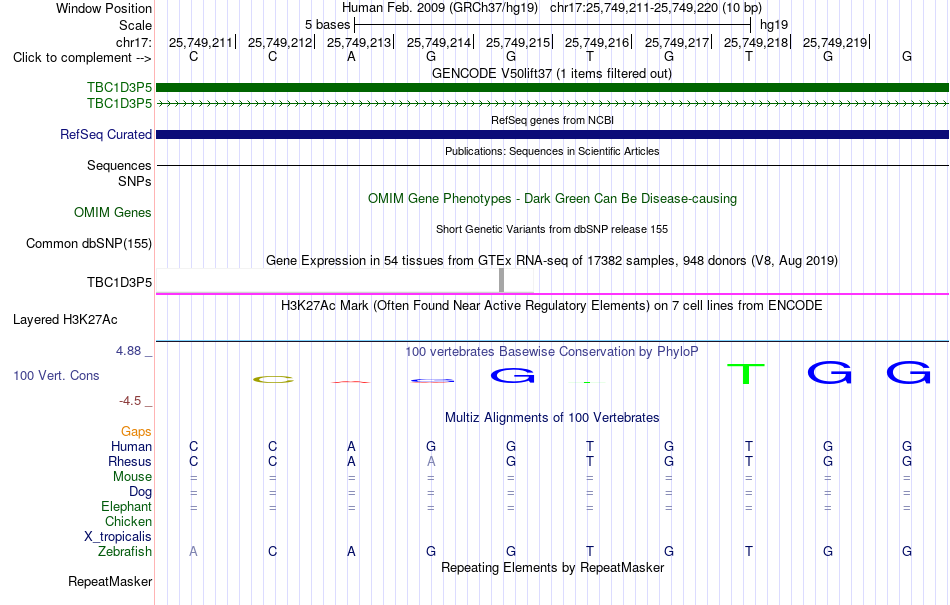Open Publications: Sequences in Scientific Articles title
950x605 pixels.
[552, 151]
